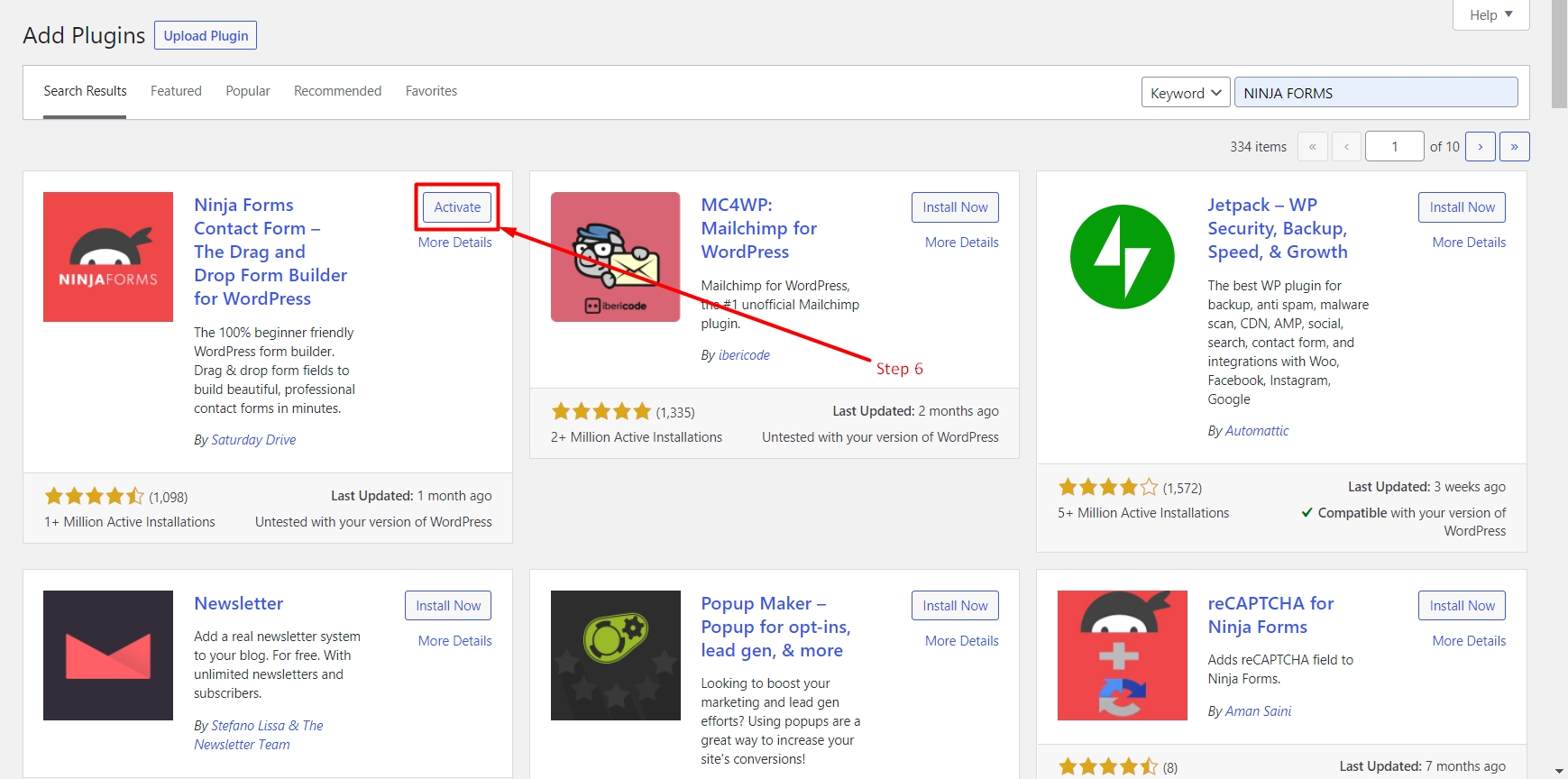Visit author ibericode link
Viewport: 1568px width, 779px height.
(x=744, y=355)
